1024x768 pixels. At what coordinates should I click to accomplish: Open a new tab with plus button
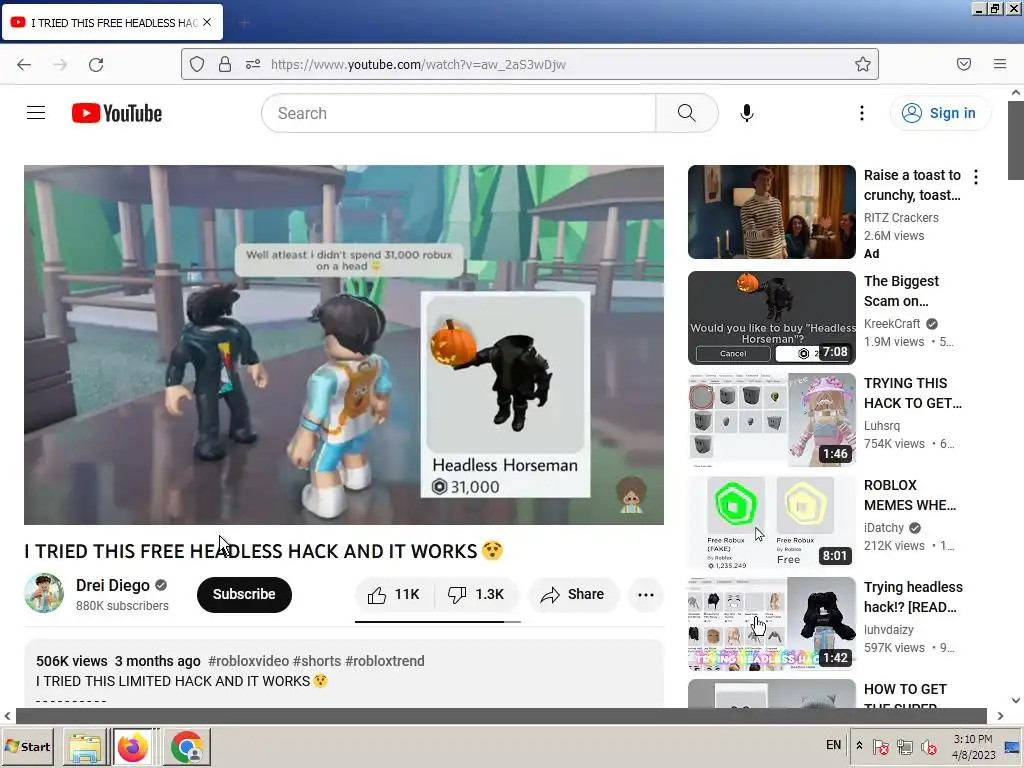[x=244, y=23]
